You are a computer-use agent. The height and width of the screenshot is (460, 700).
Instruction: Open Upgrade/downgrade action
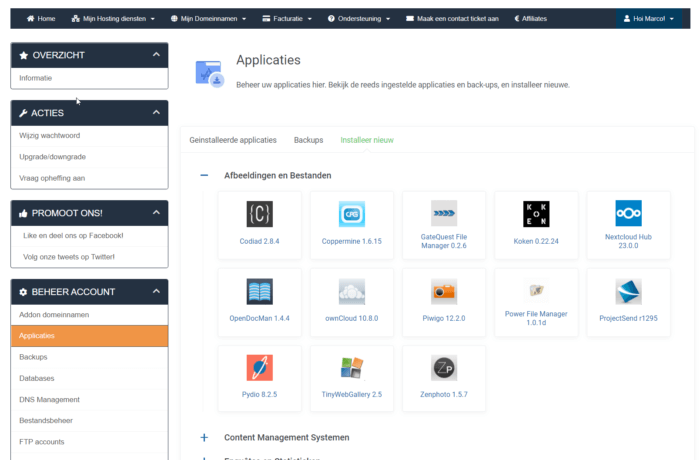(x=89, y=157)
